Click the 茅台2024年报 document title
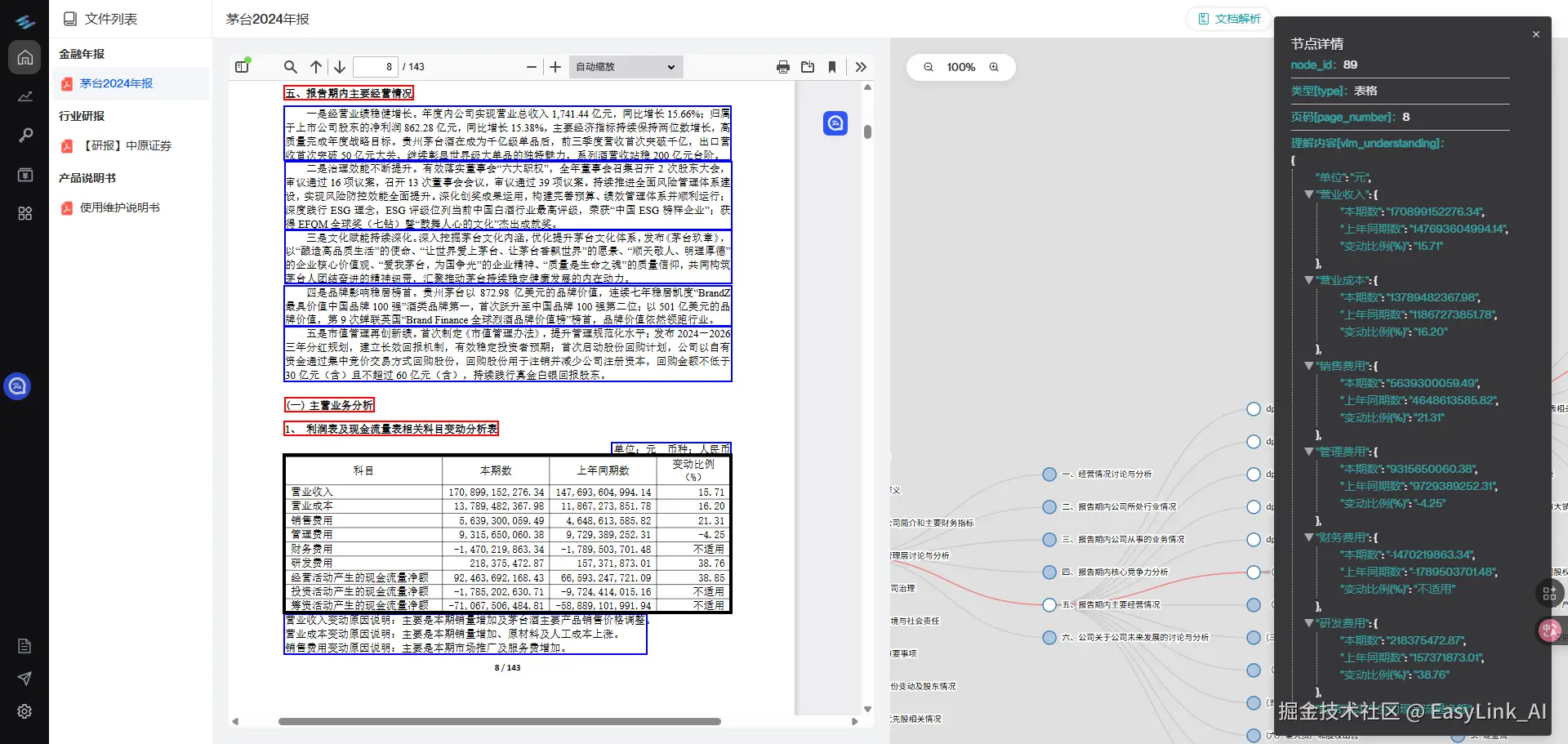This screenshot has height=744, width=1568. pos(268,19)
